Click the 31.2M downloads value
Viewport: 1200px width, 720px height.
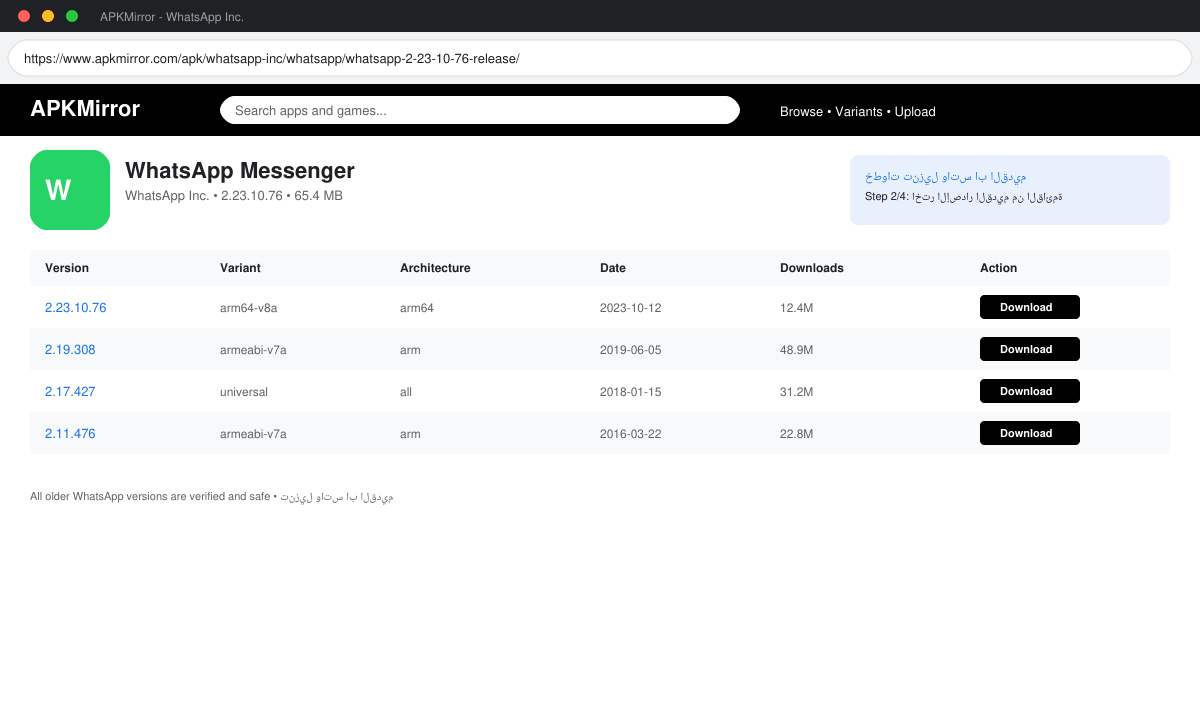coord(796,392)
